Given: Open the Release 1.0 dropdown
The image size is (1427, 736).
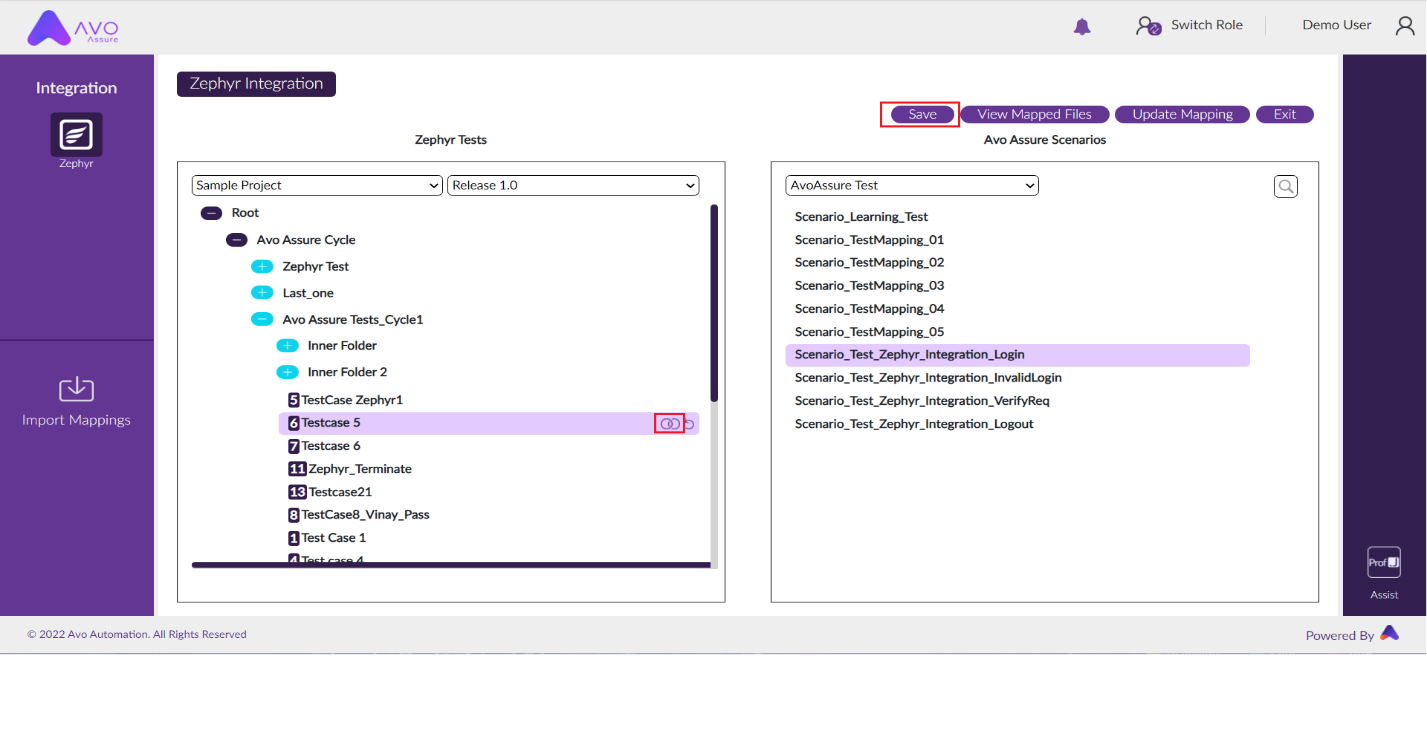Looking at the screenshot, I should (573, 185).
